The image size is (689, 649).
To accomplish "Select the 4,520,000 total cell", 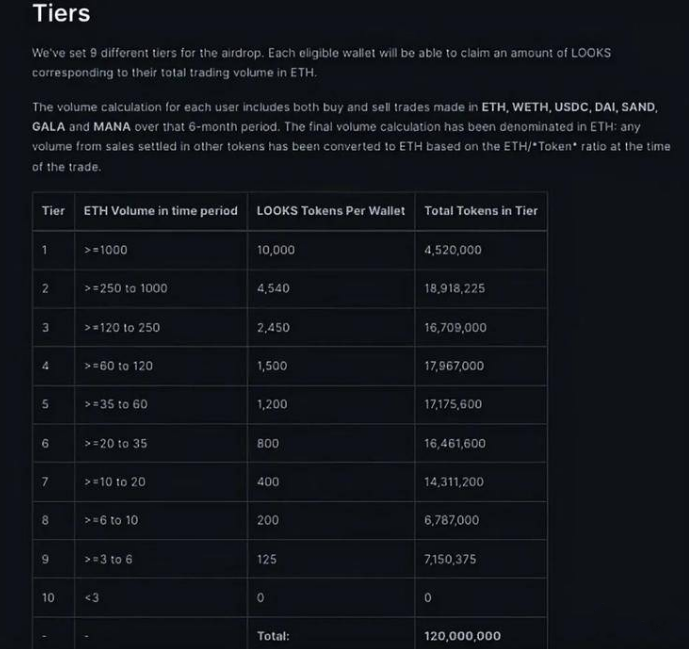I will (x=481, y=250).
